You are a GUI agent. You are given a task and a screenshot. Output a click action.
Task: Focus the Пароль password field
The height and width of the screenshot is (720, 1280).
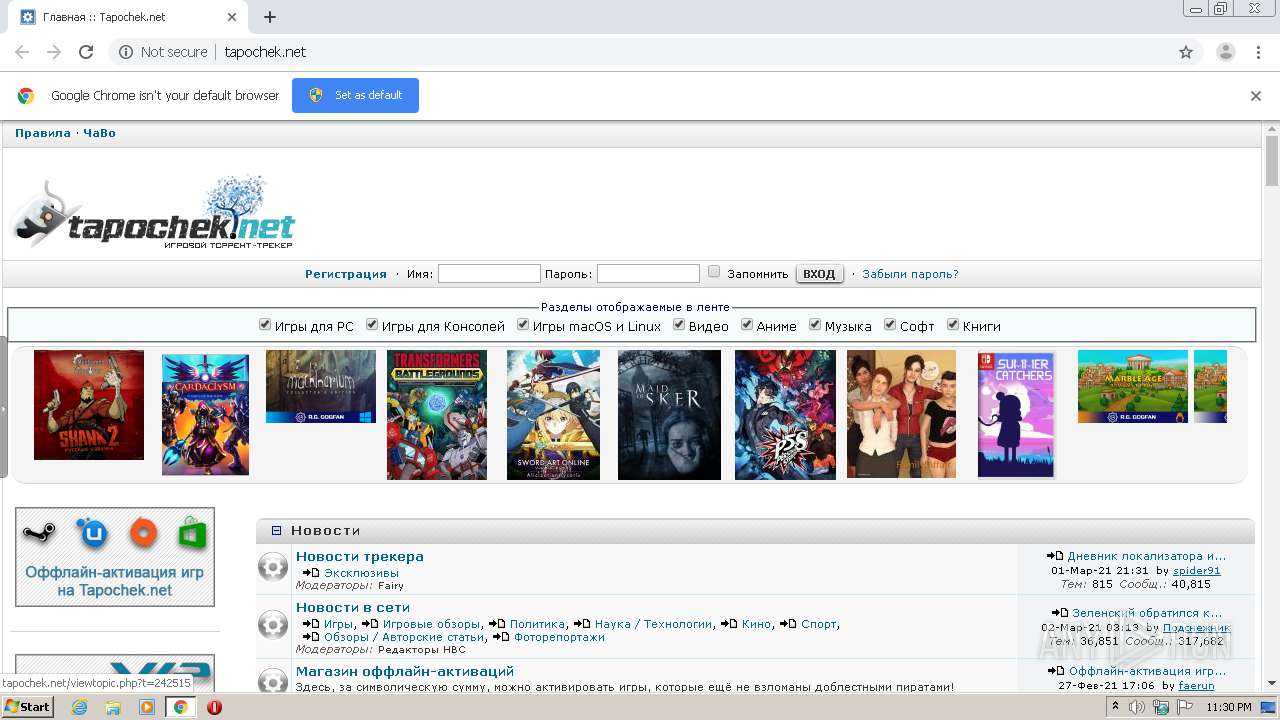tap(648, 274)
